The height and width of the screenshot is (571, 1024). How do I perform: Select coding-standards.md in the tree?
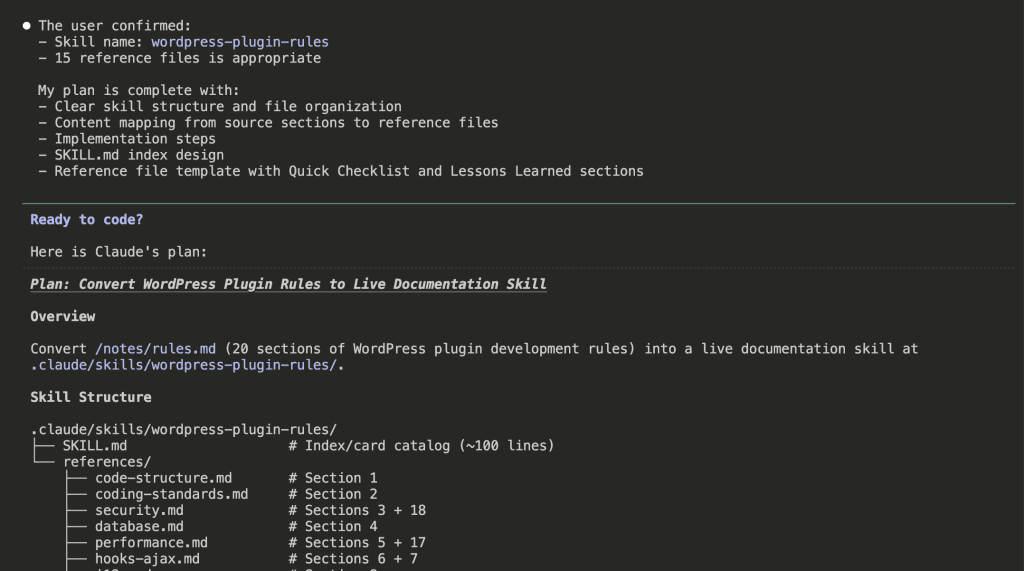[171, 495]
